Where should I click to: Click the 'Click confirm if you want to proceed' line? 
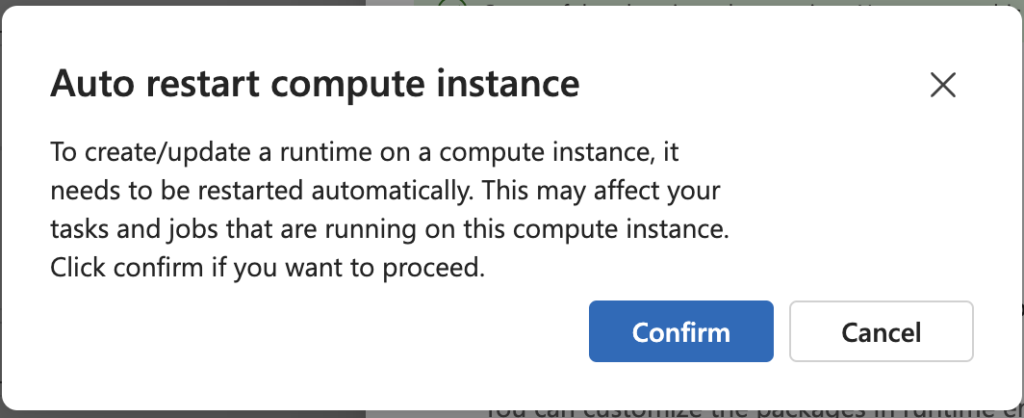(x=268, y=268)
